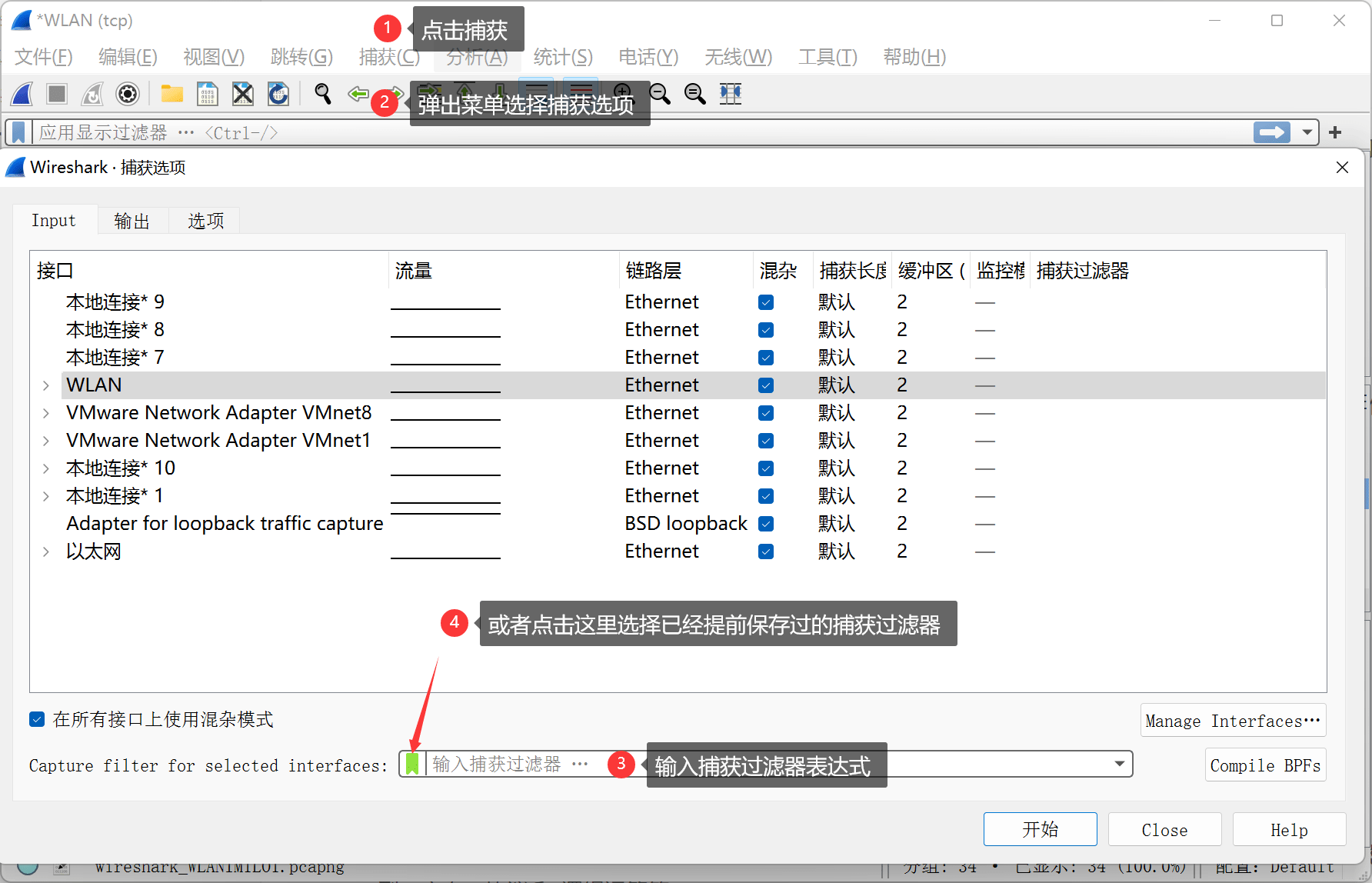Toggle promiscuous checkbox for WLAN
Viewport: 1372px width, 883px height.
point(766,385)
